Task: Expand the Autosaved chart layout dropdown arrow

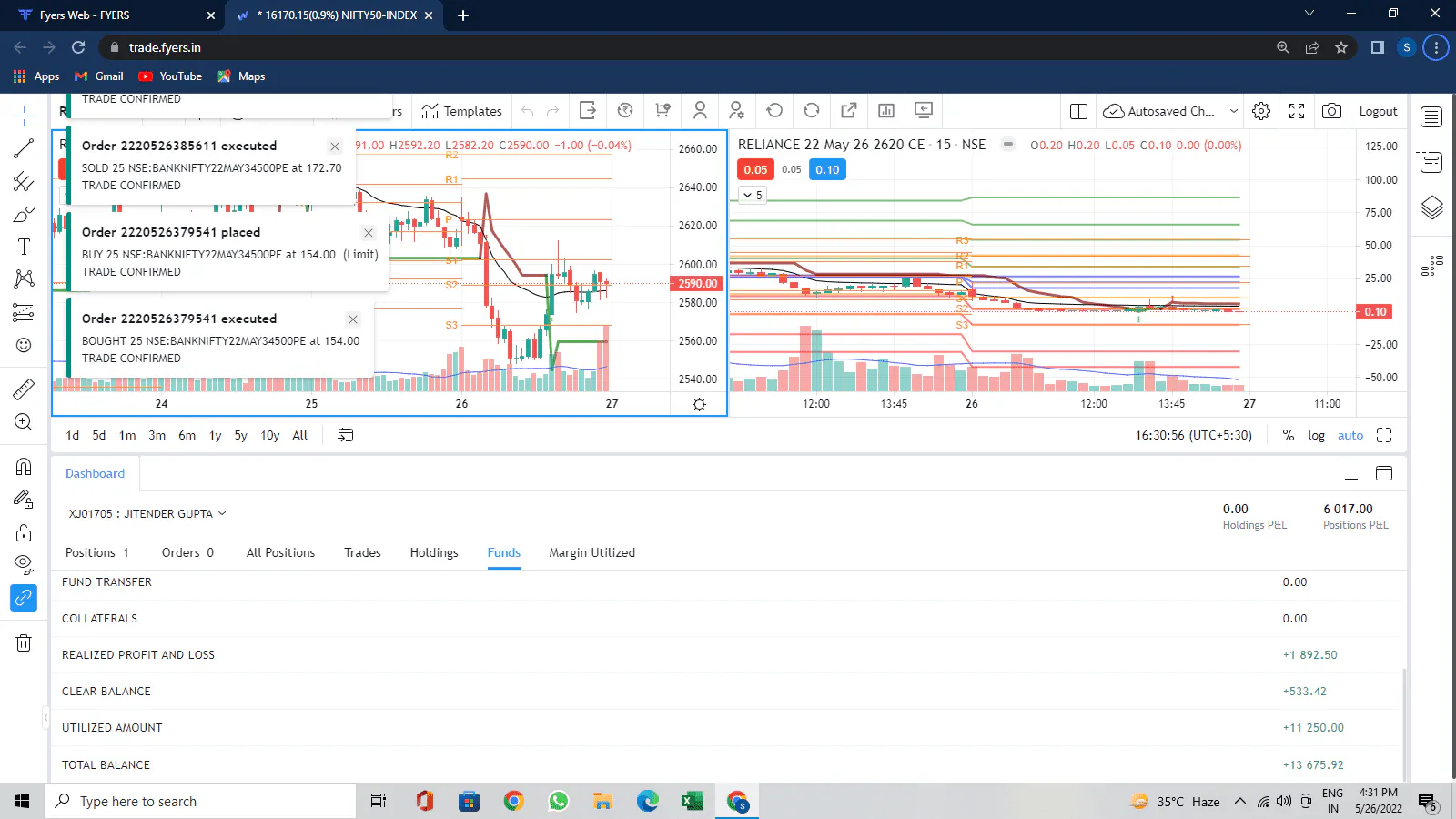Action: tap(1234, 111)
